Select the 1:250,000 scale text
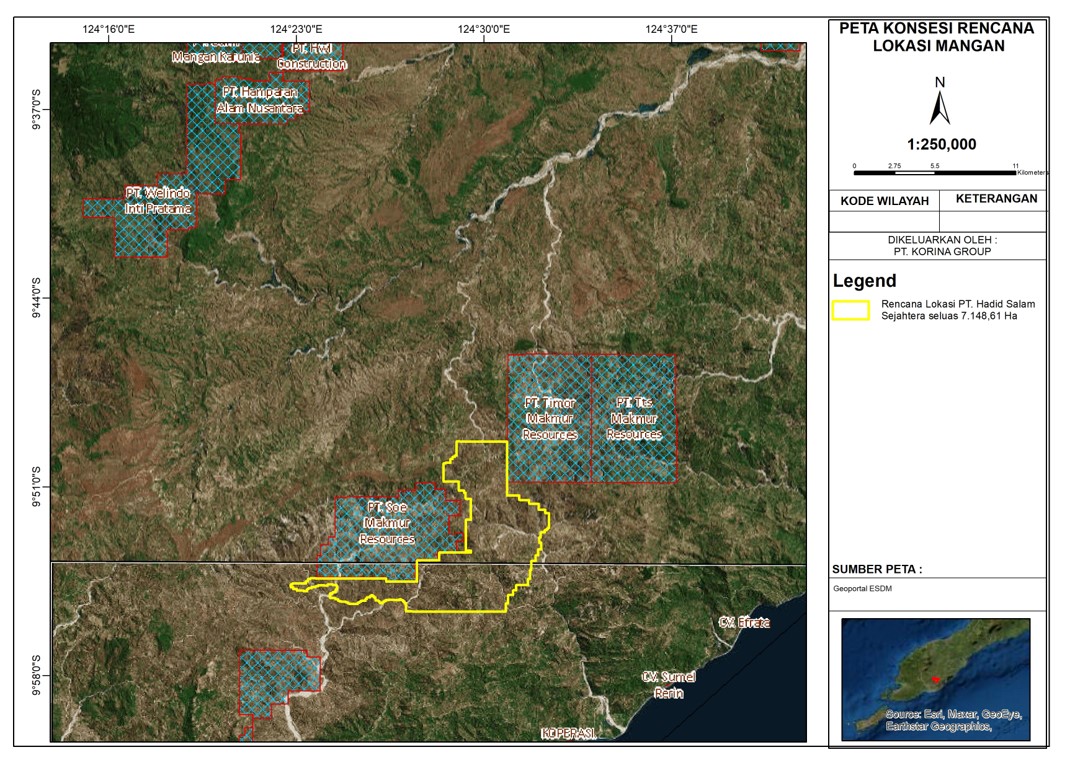 937,144
